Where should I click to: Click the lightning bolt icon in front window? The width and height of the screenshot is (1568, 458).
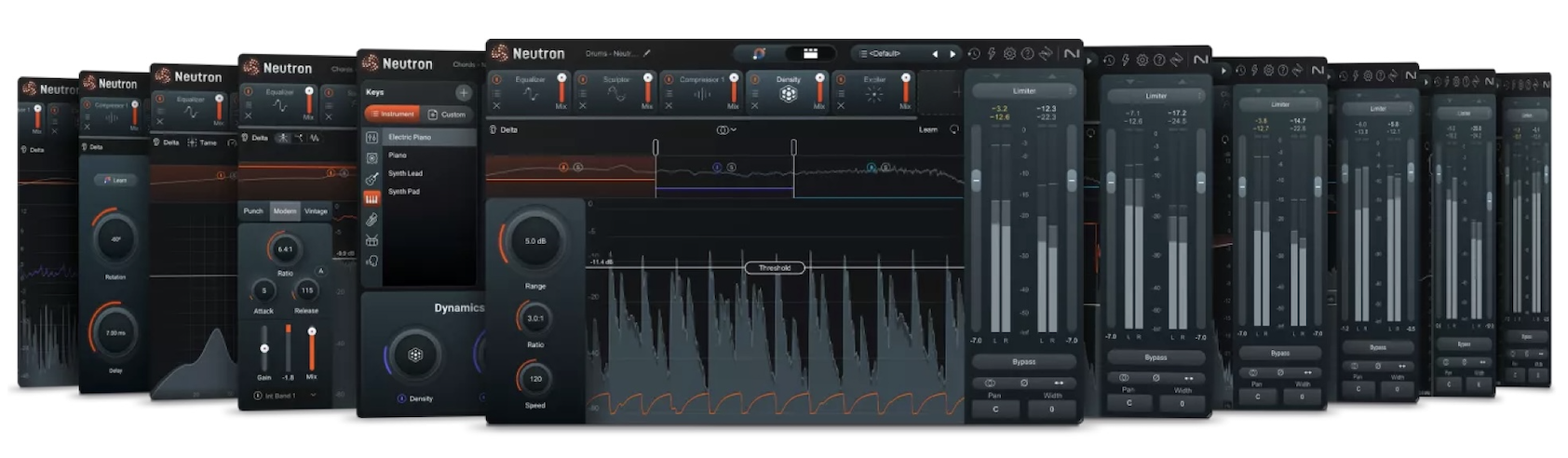pos(992,54)
